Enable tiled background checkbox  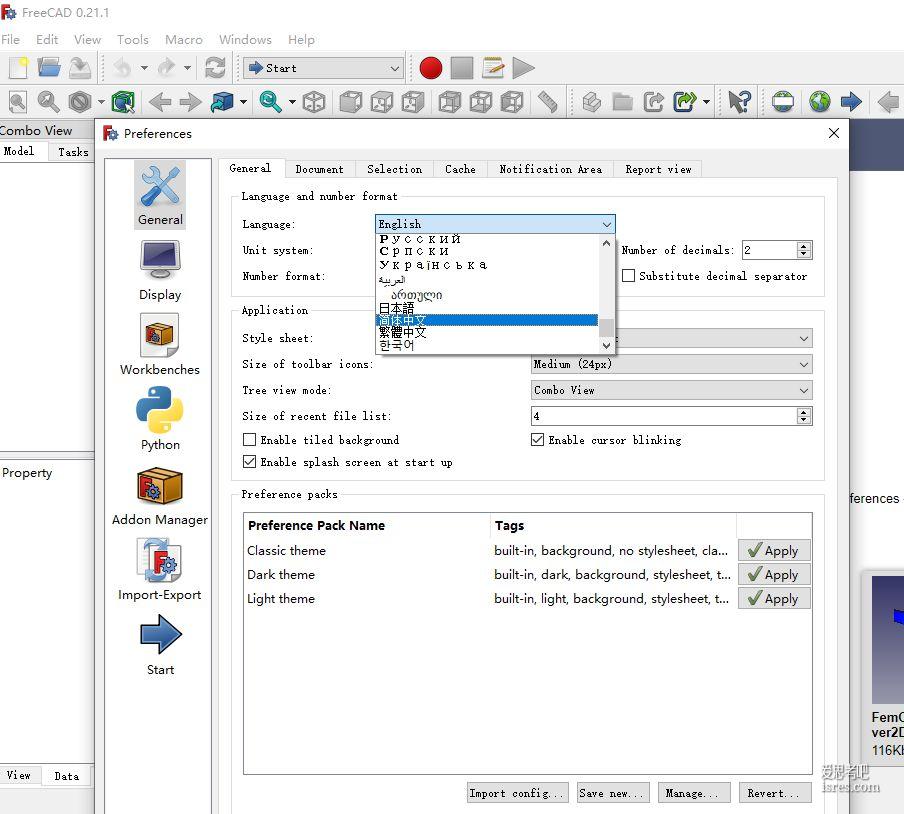coord(249,440)
